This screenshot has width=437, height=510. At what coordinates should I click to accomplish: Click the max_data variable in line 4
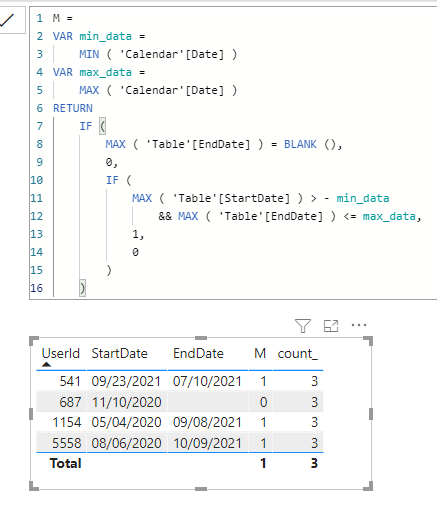tap(105, 72)
